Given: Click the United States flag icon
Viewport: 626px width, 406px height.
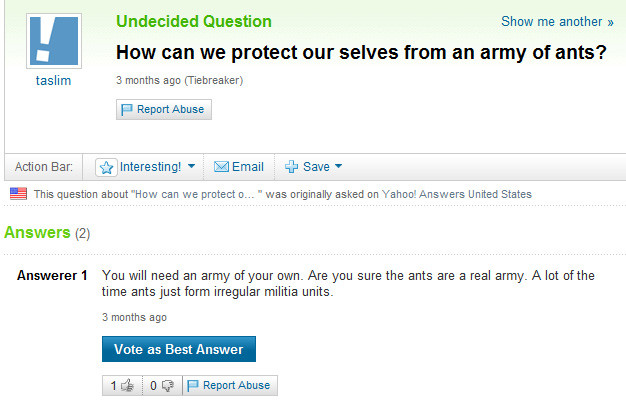Looking at the screenshot, I should (x=18, y=194).
